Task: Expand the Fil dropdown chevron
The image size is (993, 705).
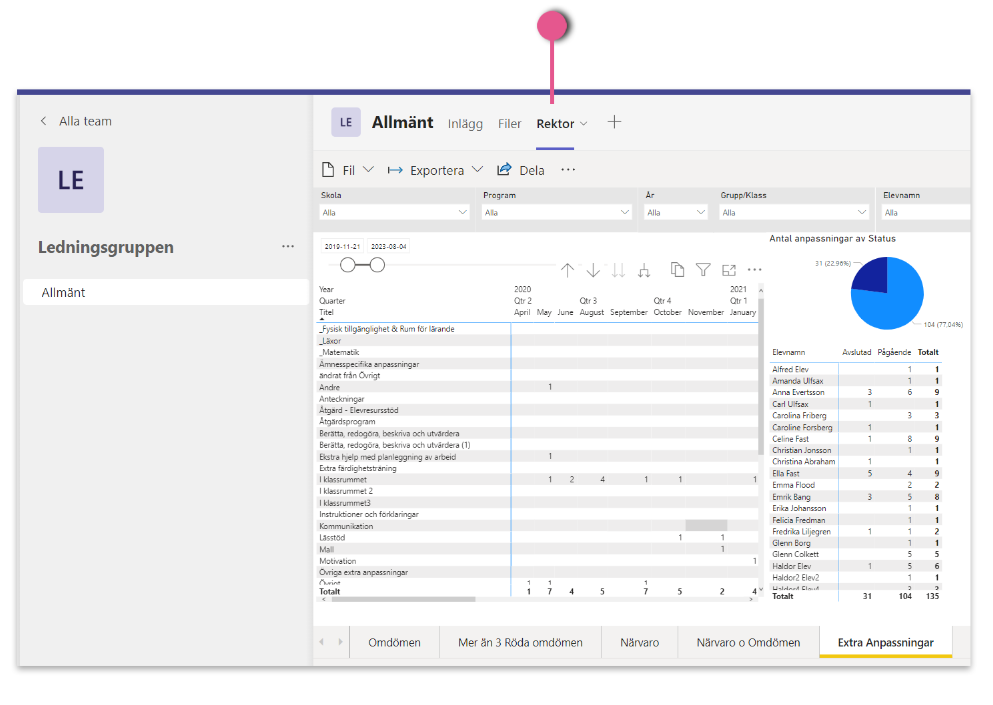Action: click(368, 169)
